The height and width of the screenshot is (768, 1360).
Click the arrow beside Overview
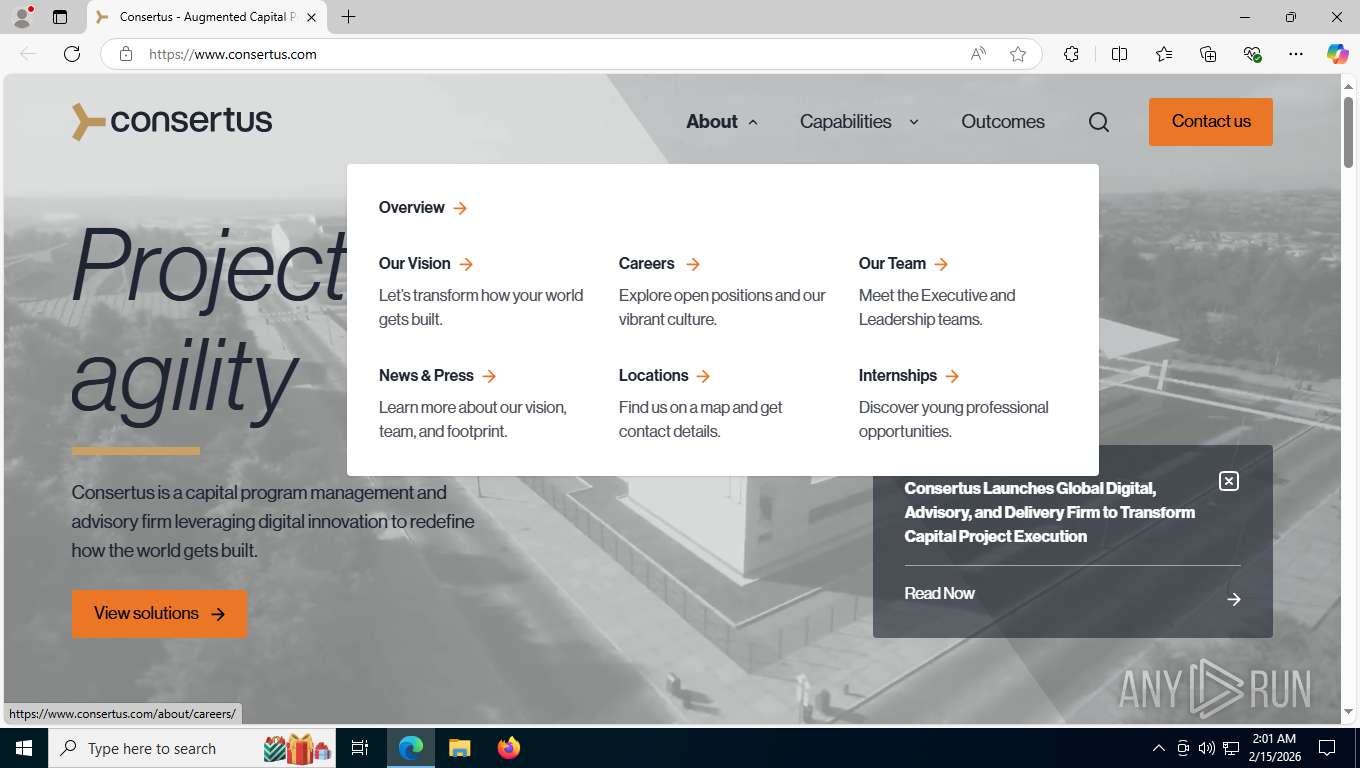[x=460, y=208]
